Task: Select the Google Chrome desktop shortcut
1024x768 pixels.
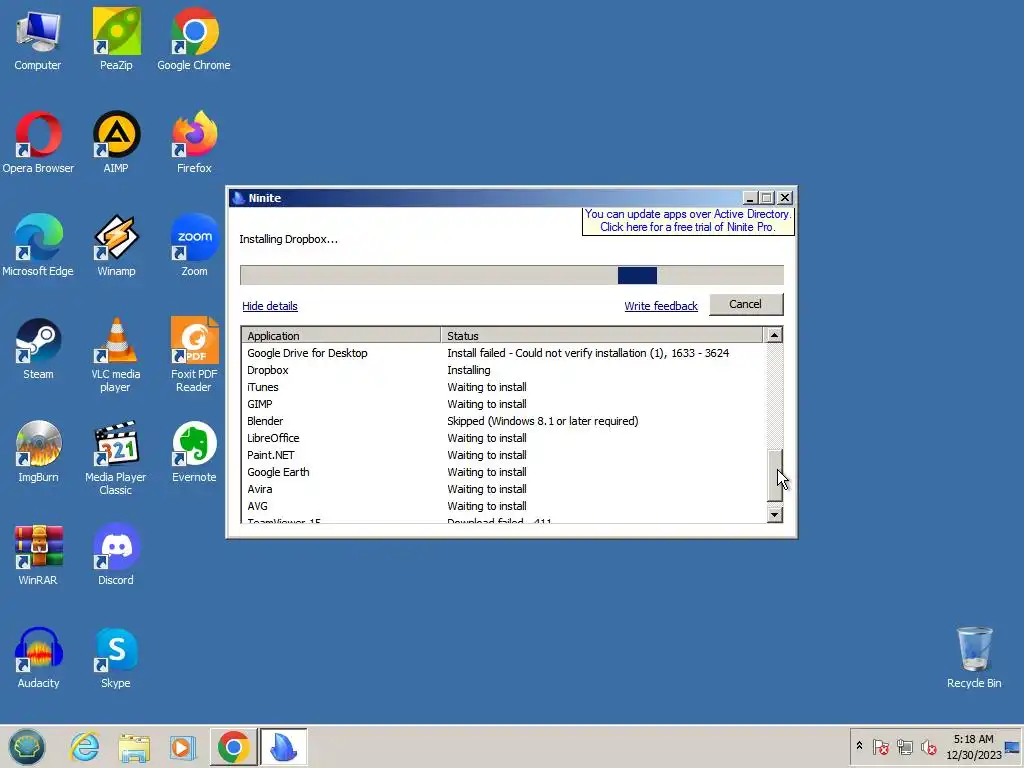Action: (194, 40)
